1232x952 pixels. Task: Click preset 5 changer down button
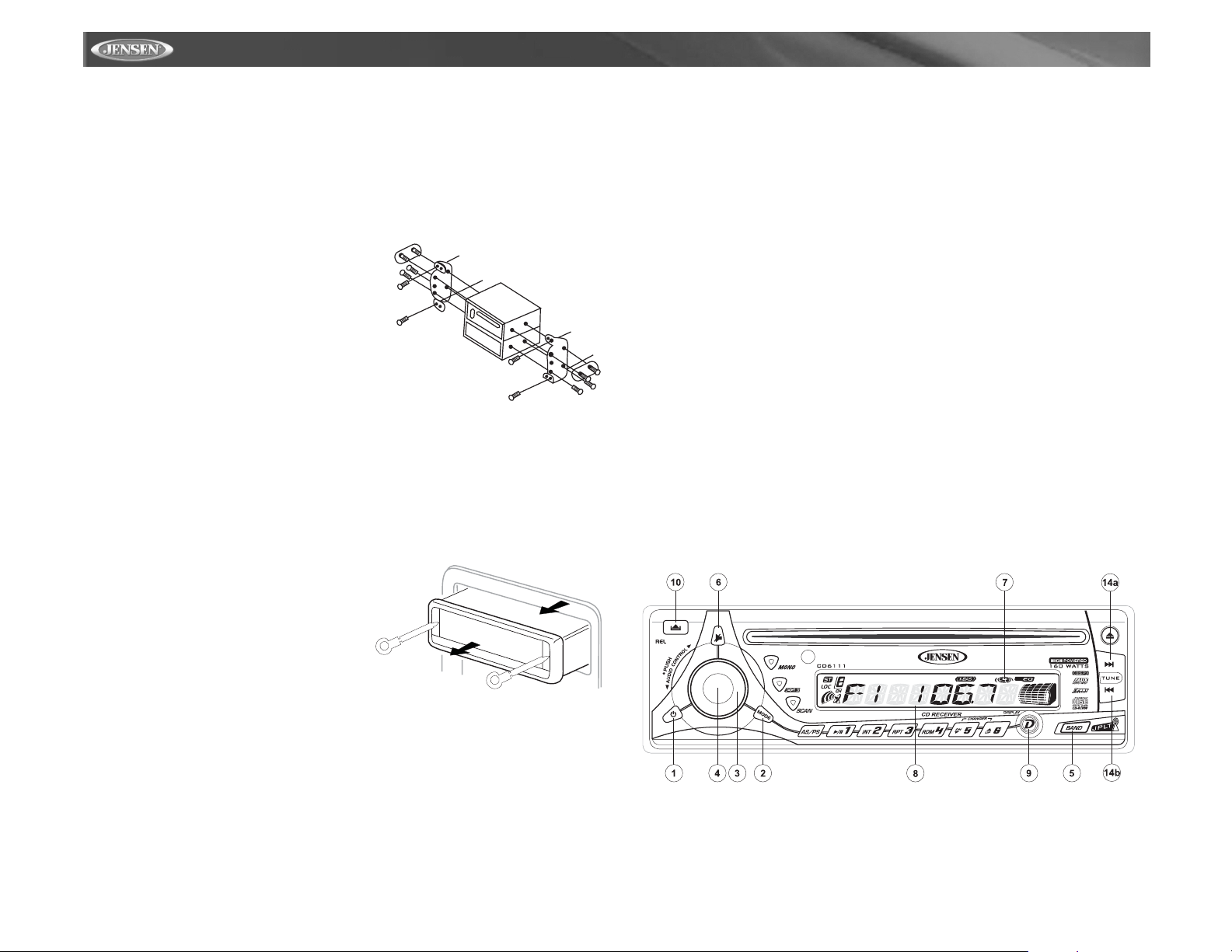[x=965, y=731]
